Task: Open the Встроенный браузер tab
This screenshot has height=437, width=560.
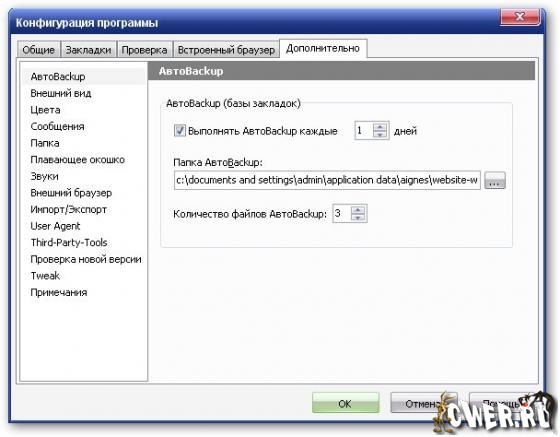Action: click(226, 50)
